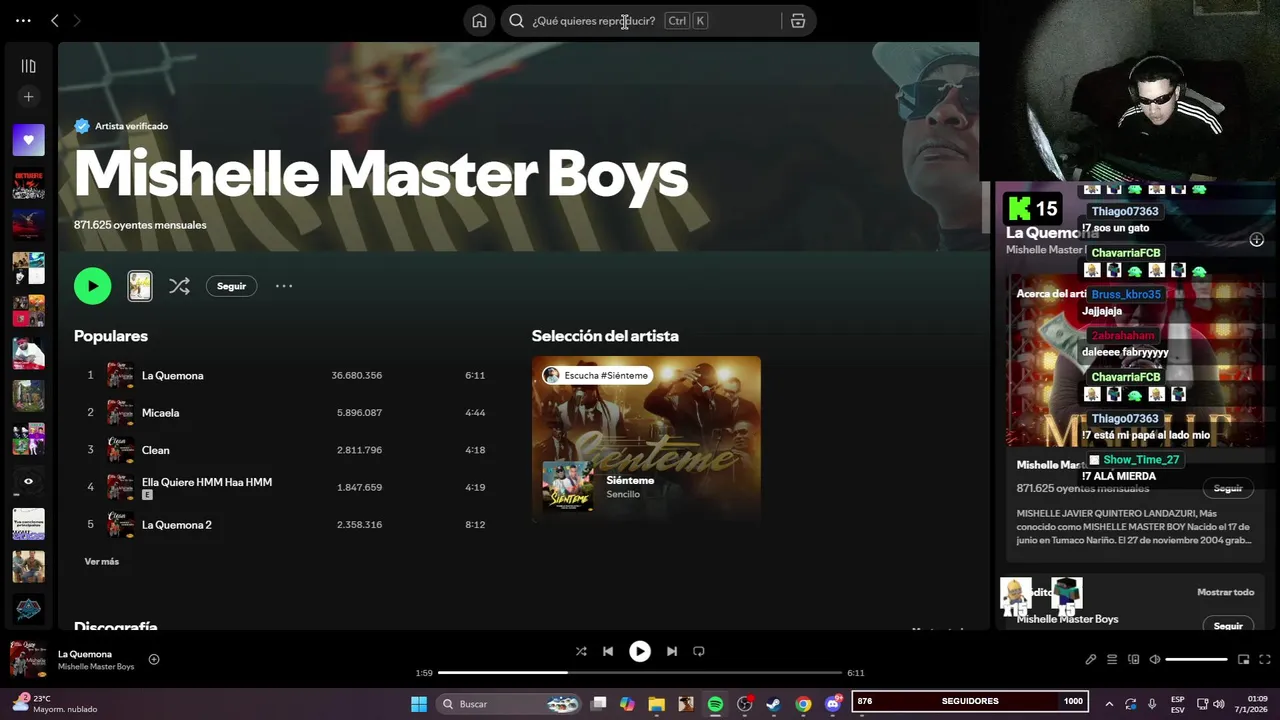Switch to Spotify taskbar icon

(x=715, y=704)
